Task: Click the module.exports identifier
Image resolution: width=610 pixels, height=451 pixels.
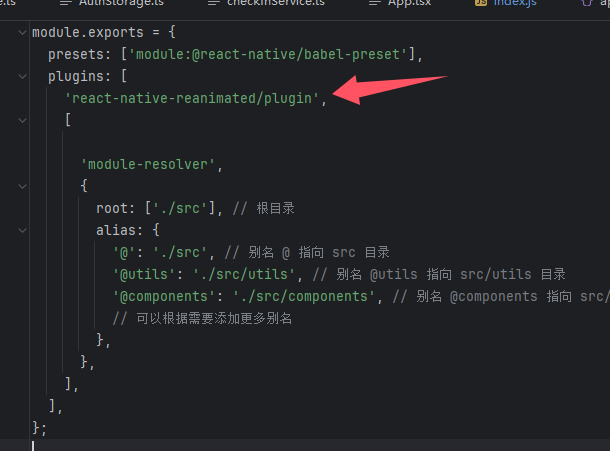Action: click(x=88, y=33)
